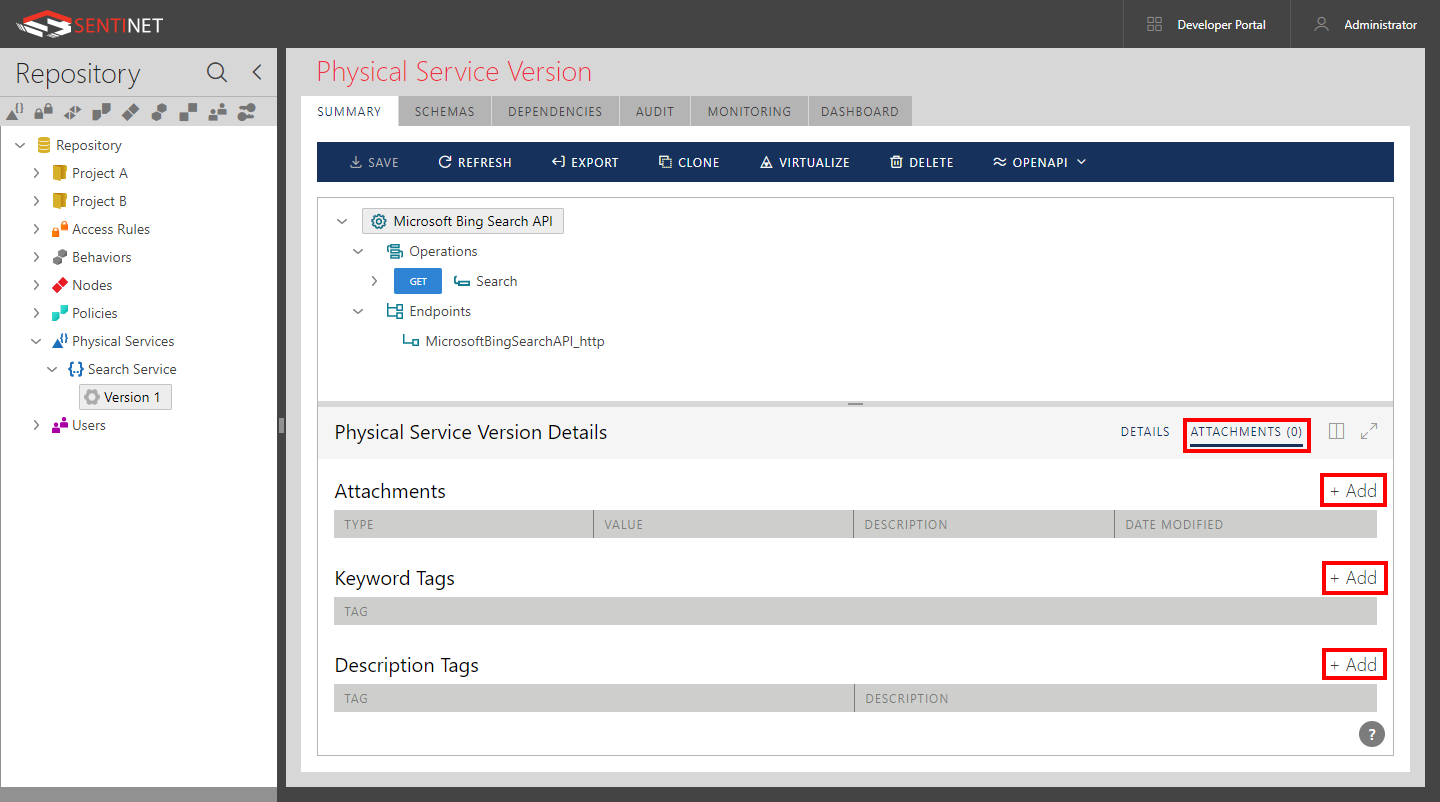
Task: Click the Project A folder icon
Action: click(59, 173)
